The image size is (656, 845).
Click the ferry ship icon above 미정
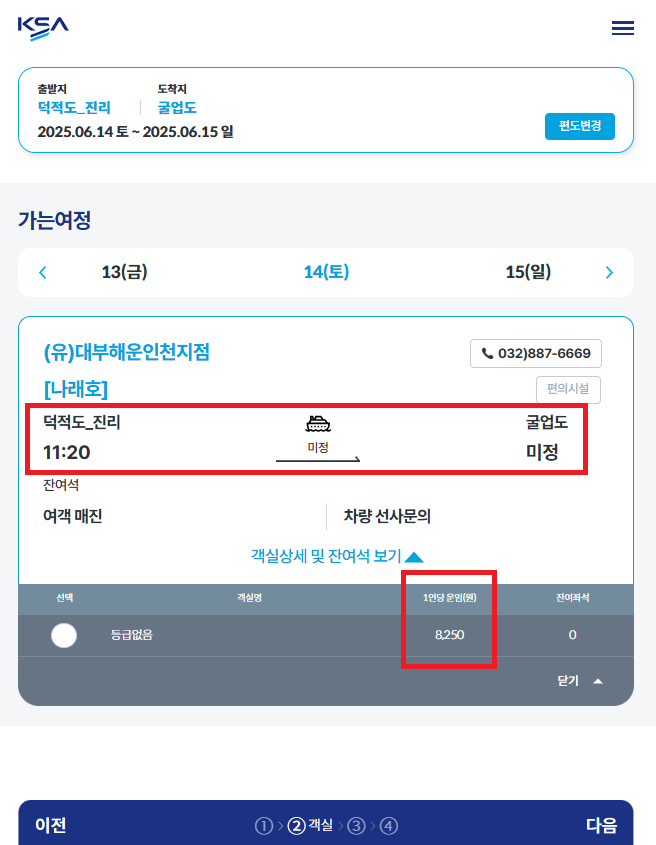[x=318, y=424]
